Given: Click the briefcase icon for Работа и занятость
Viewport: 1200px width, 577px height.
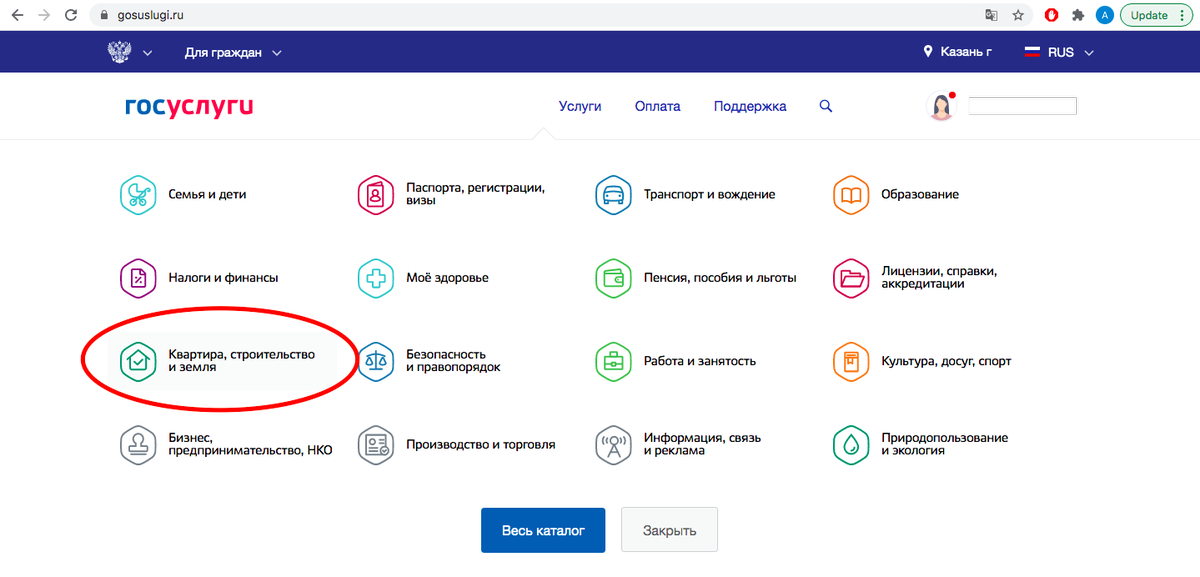Looking at the screenshot, I should 613,361.
